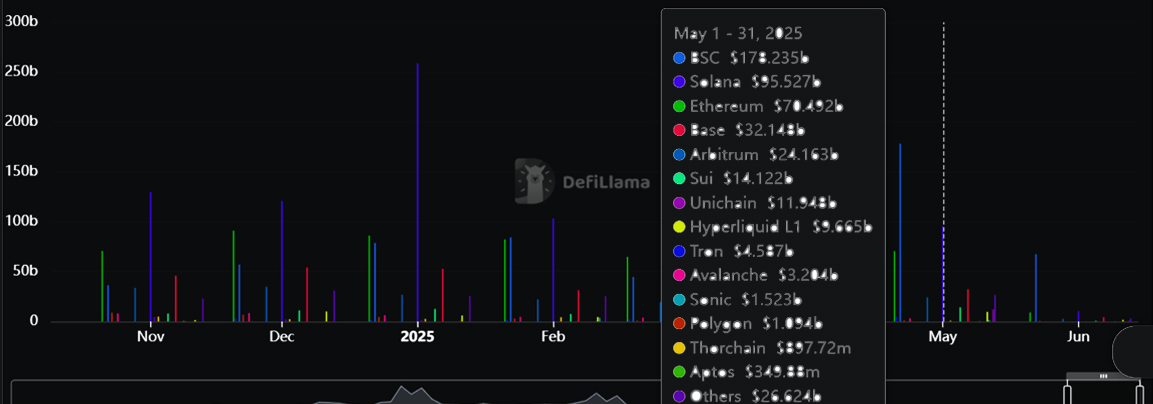This screenshot has height=404, width=1153.
Task: Click the '250b' y-axis label
Action: (21, 71)
